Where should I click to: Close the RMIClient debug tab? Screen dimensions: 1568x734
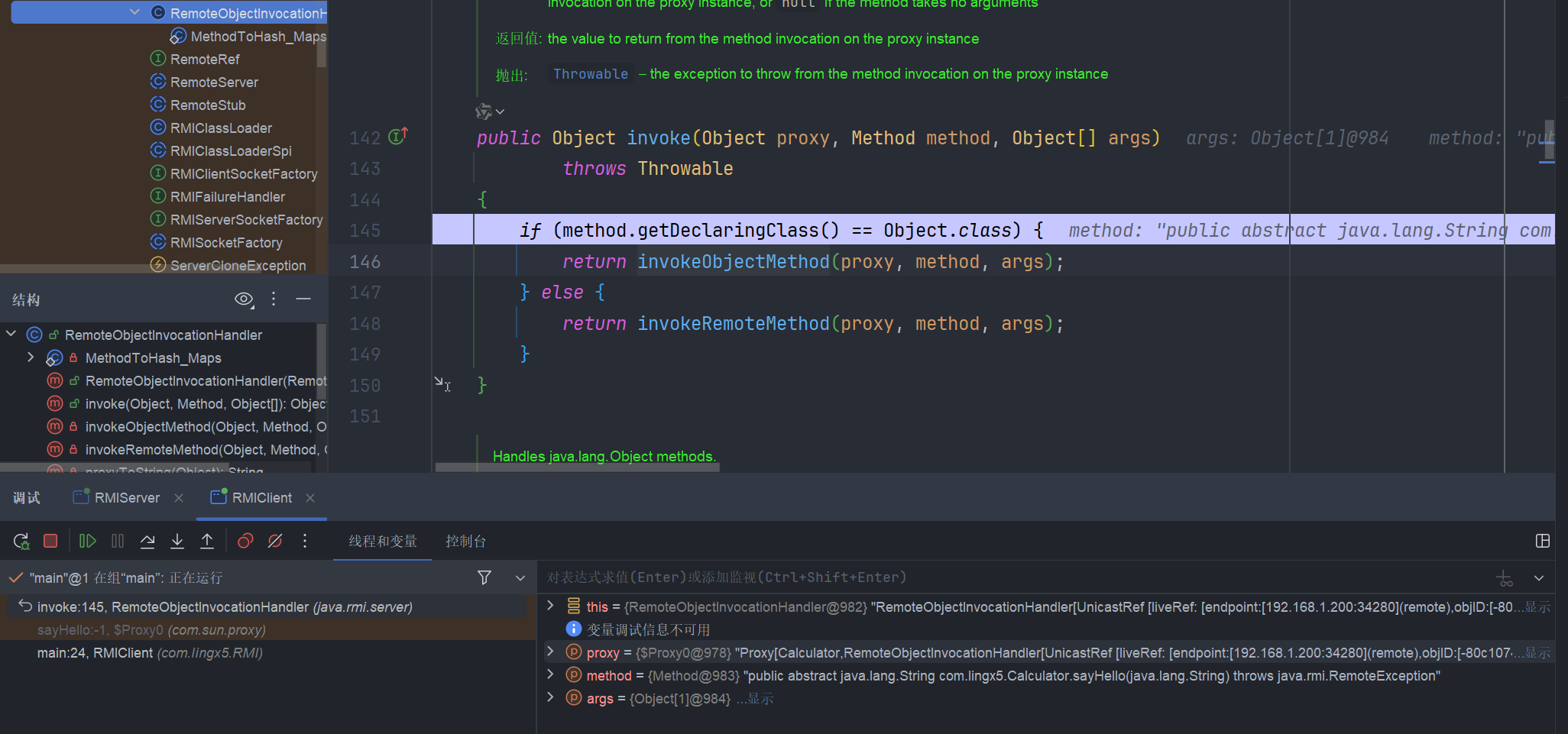[310, 498]
